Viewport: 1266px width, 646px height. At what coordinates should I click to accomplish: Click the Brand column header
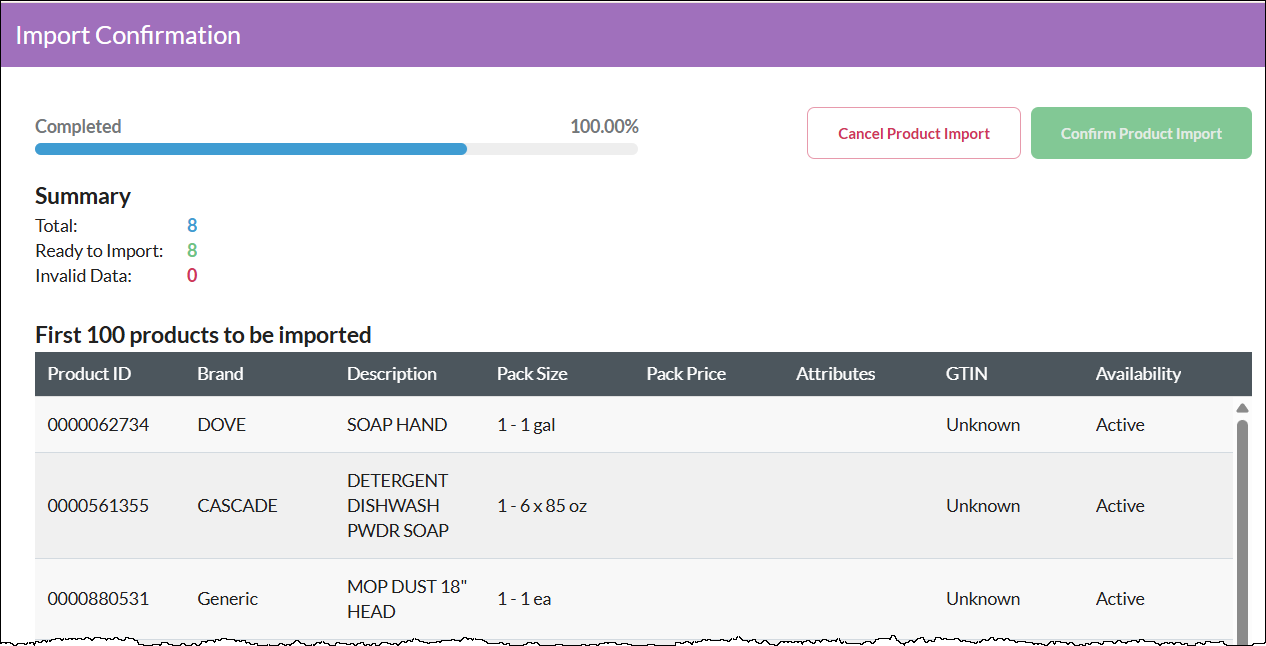tap(220, 374)
